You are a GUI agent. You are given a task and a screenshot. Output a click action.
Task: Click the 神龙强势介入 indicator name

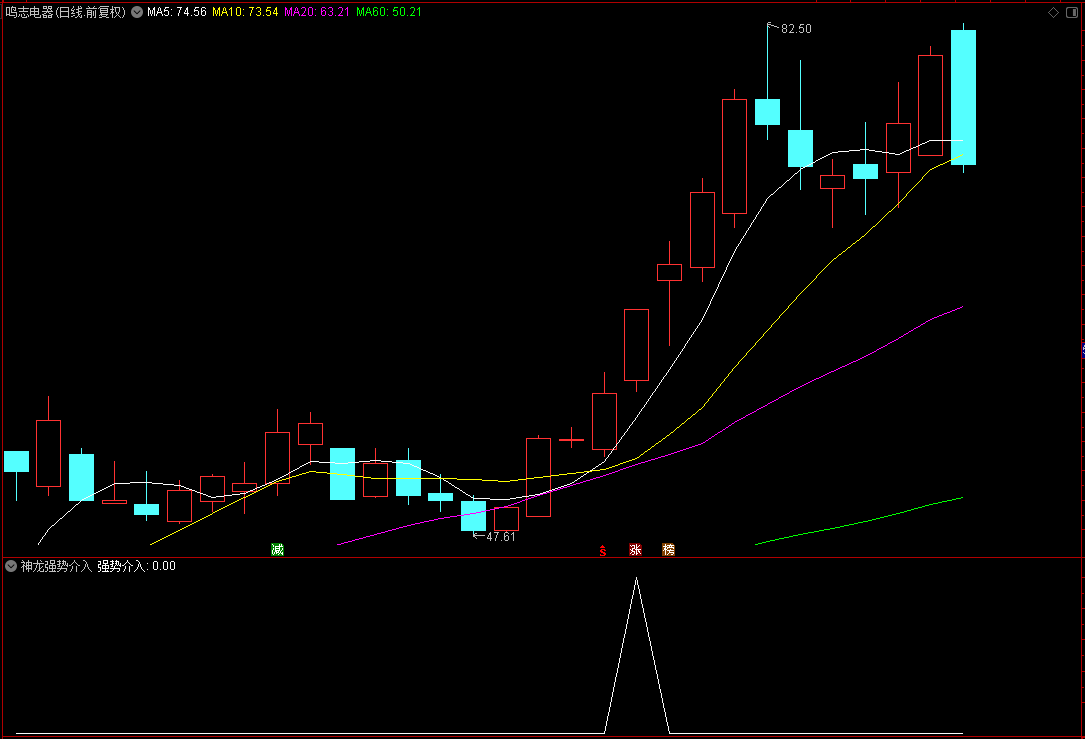pyautogui.click(x=56, y=566)
